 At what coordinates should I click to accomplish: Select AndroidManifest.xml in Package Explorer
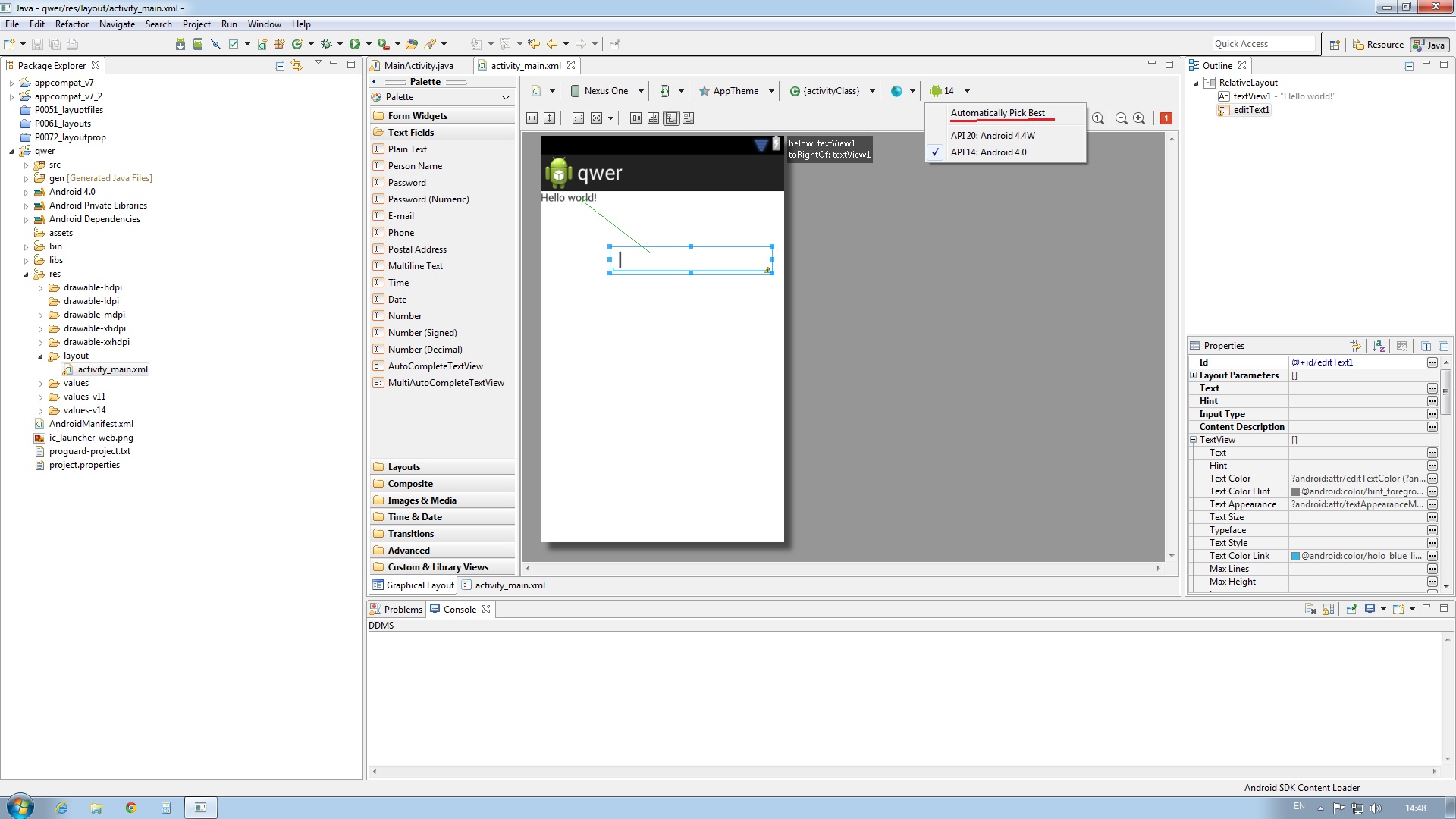pyautogui.click(x=91, y=424)
